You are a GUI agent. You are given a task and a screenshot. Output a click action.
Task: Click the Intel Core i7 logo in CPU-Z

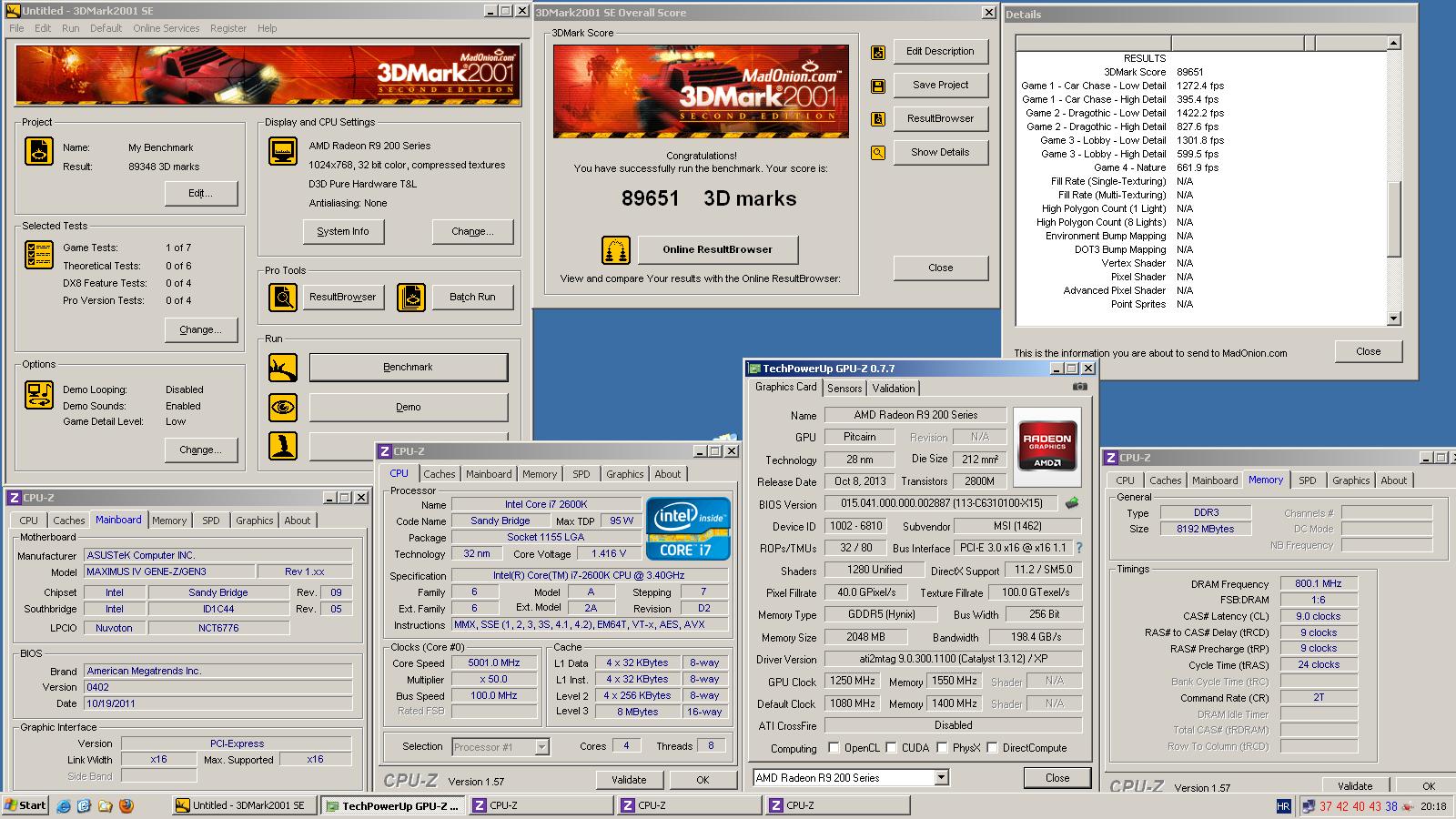688,528
